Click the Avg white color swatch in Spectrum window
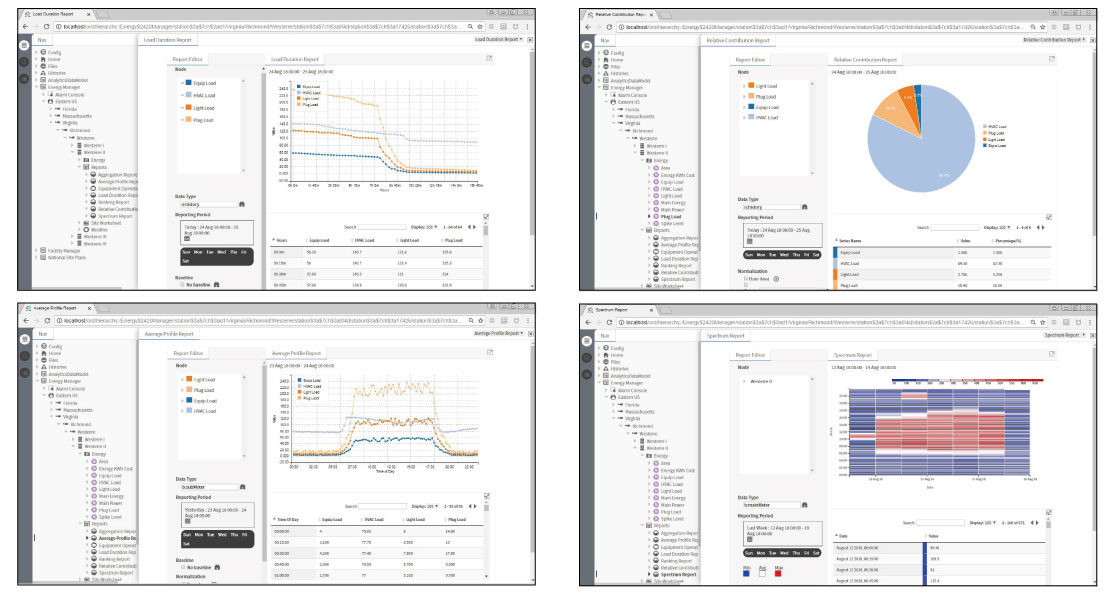Viewport: 1111px width, 595px height. tap(762, 573)
